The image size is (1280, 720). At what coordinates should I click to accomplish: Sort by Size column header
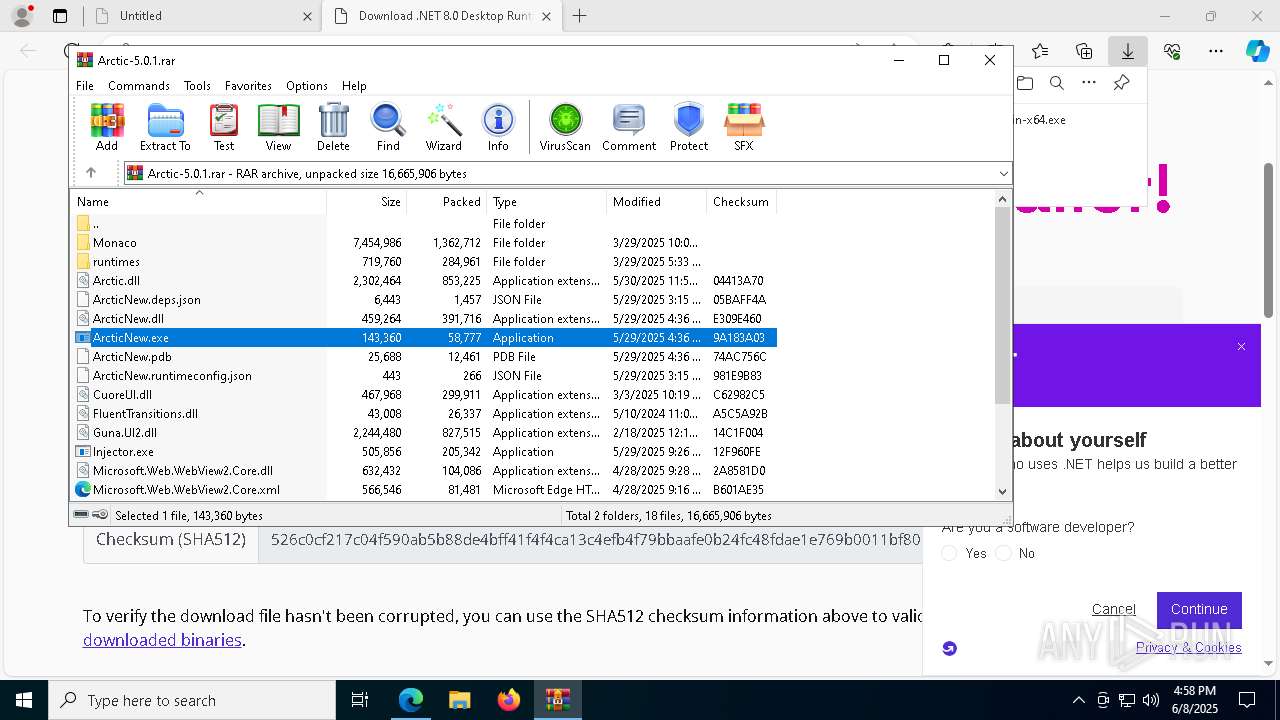(x=367, y=202)
